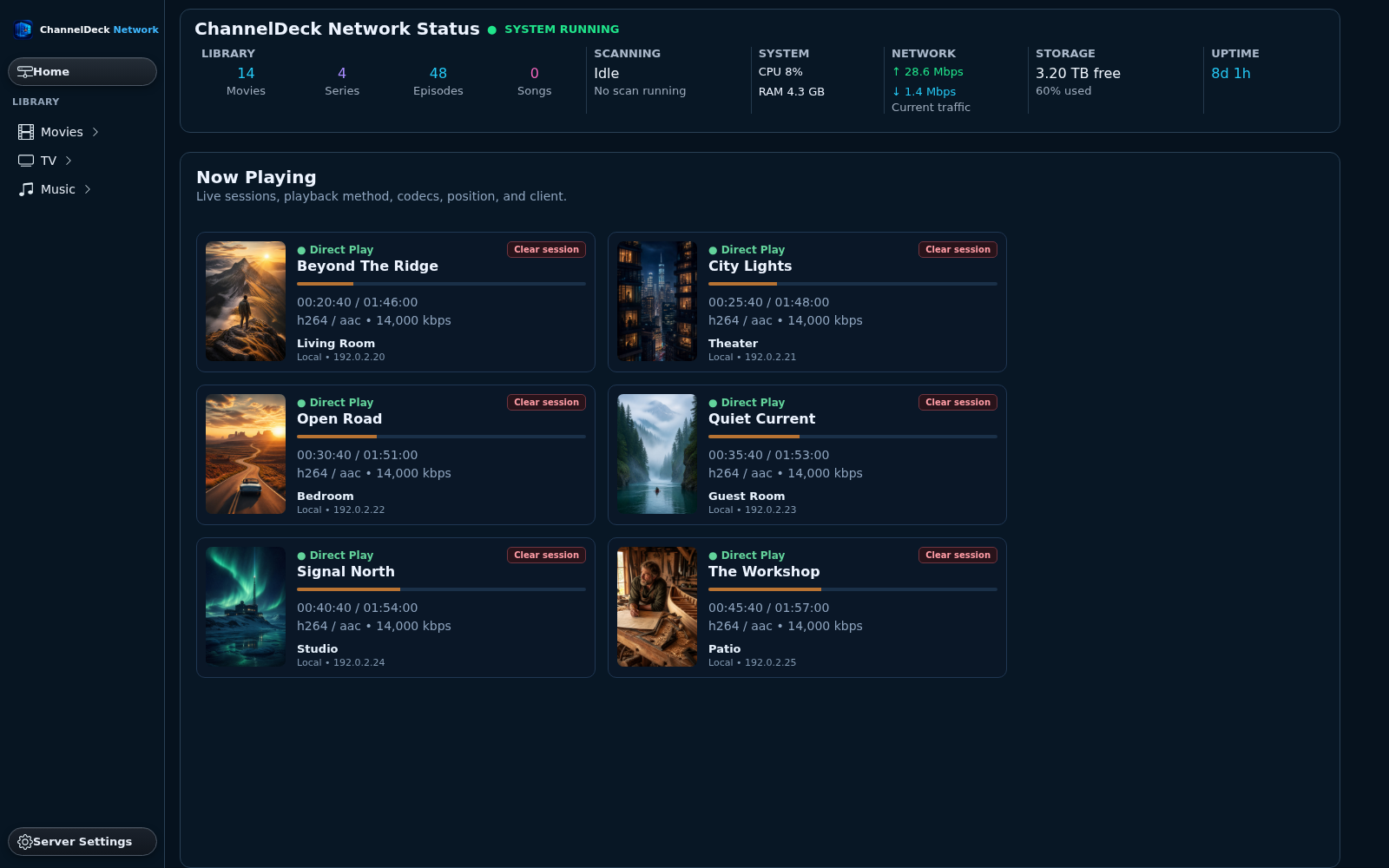This screenshot has width=1389, height=868.
Task: Clear The Workshop session
Action: [958, 555]
